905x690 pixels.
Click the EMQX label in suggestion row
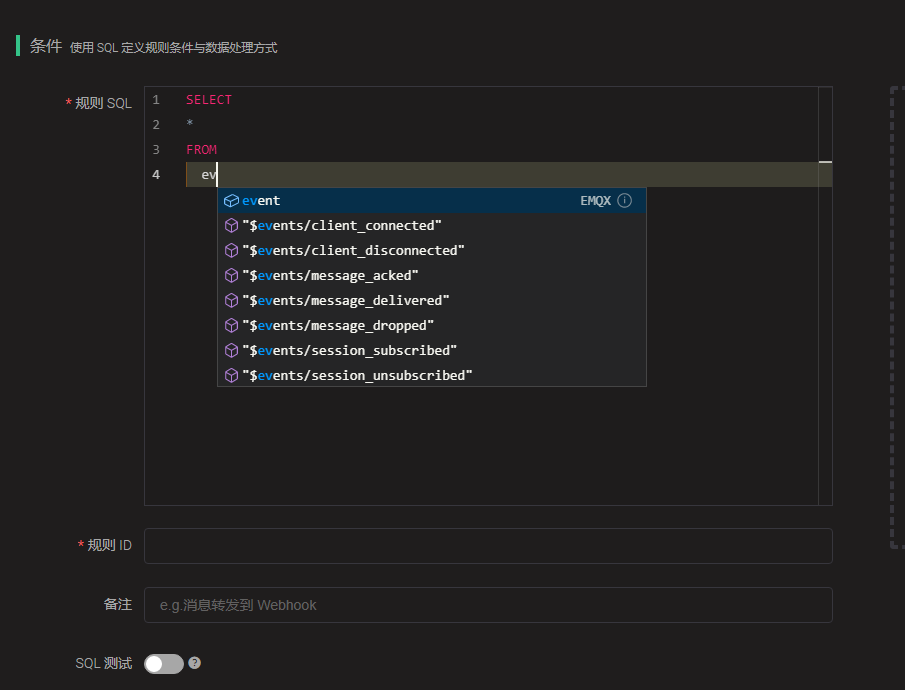pyautogui.click(x=596, y=200)
